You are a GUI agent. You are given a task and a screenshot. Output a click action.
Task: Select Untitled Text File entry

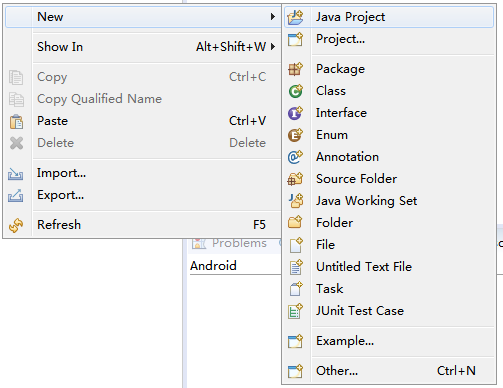click(389, 267)
